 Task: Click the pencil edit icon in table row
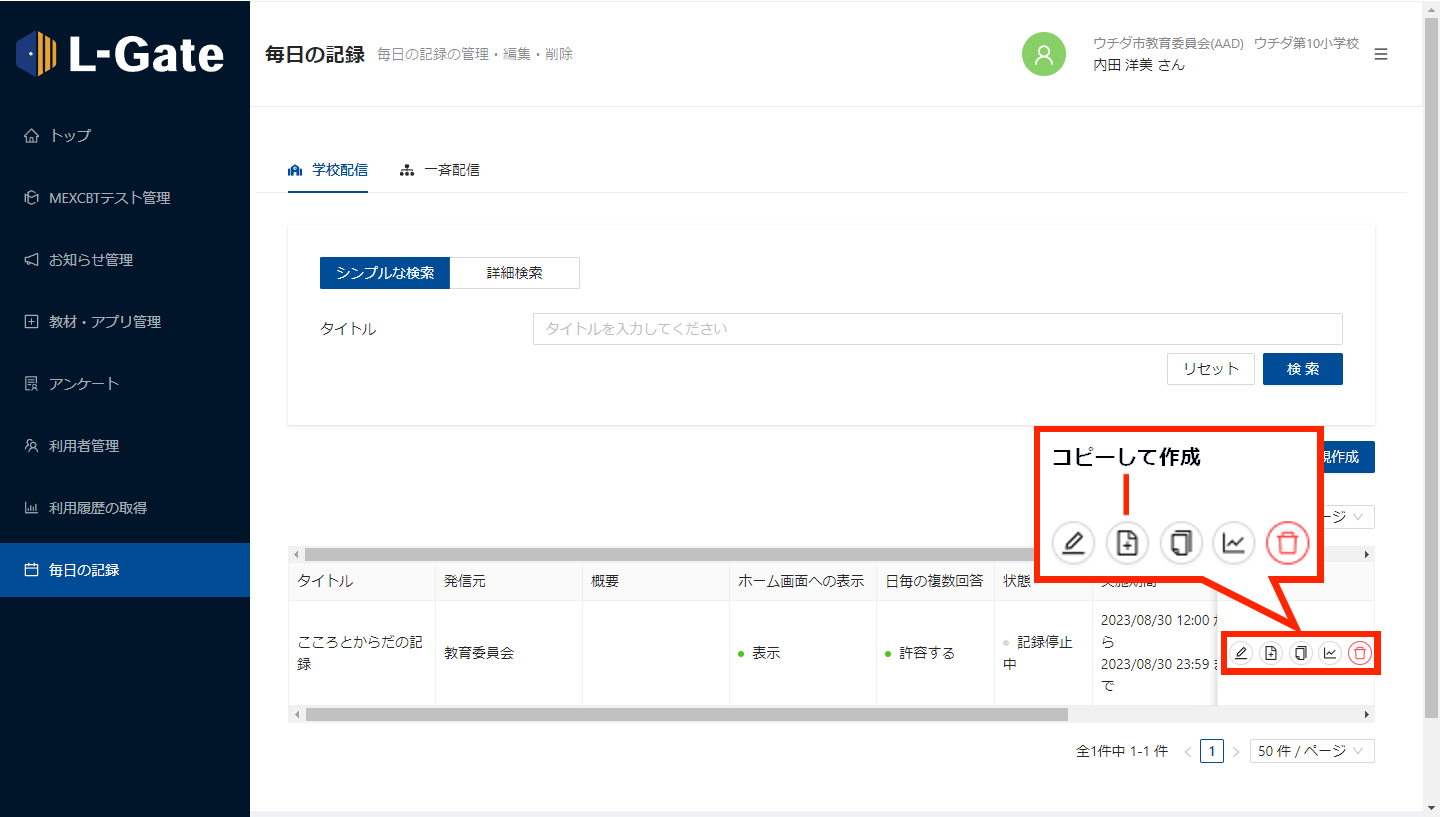point(1241,654)
